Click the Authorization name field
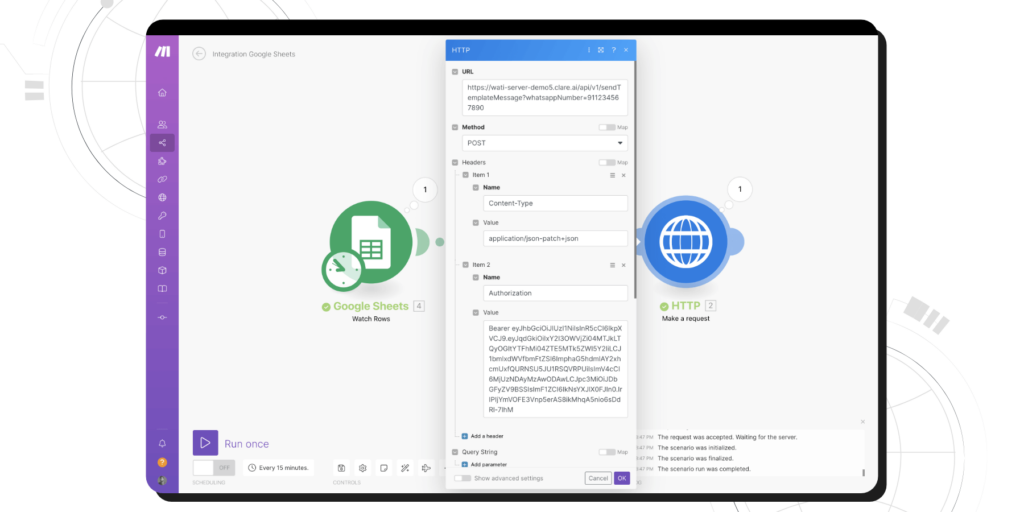Image resolution: width=1024 pixels, height=512 pixels. 555,293
